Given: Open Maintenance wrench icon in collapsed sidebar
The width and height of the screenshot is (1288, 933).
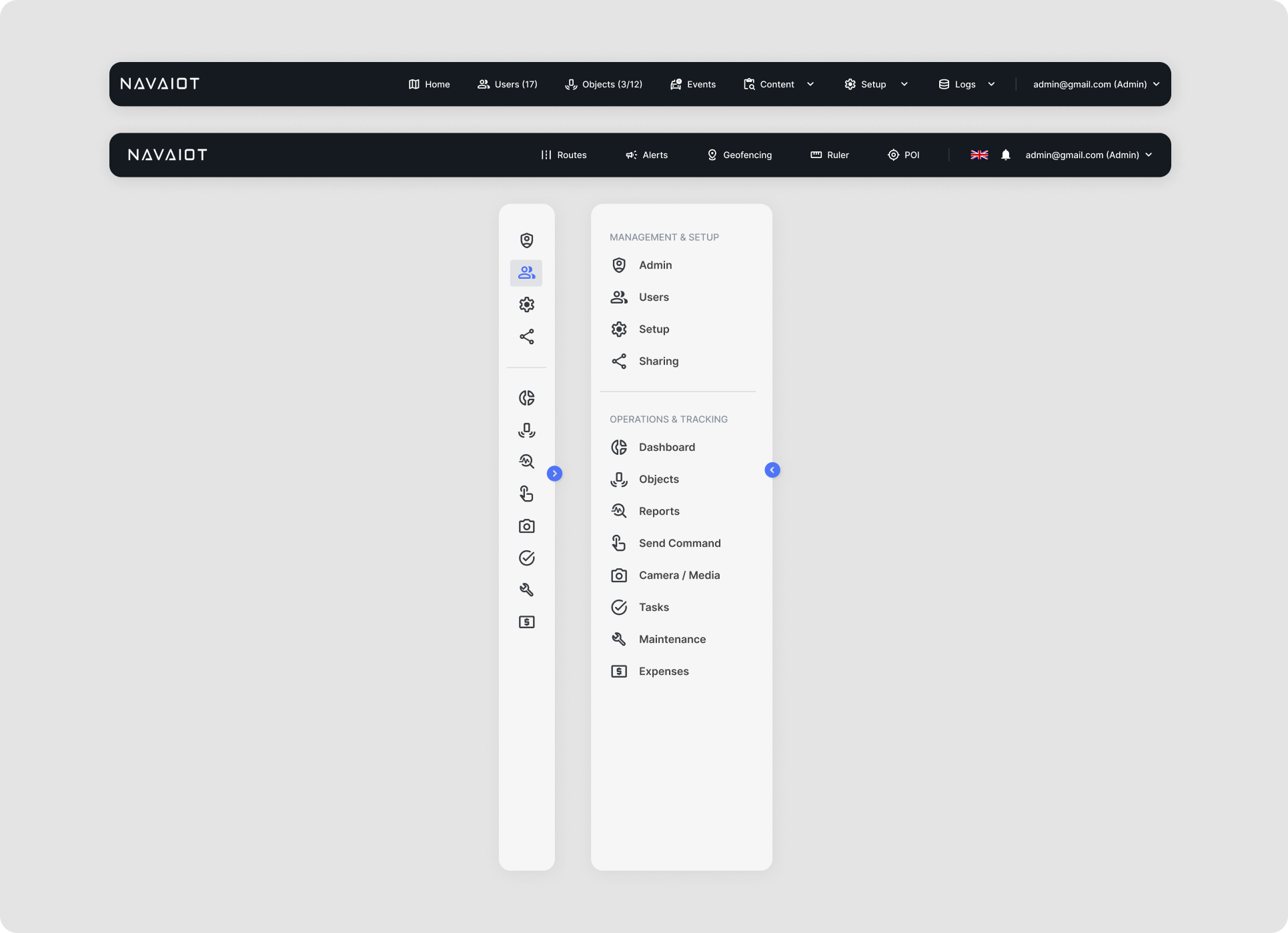Looking at the screenshot, I should 526,590.
